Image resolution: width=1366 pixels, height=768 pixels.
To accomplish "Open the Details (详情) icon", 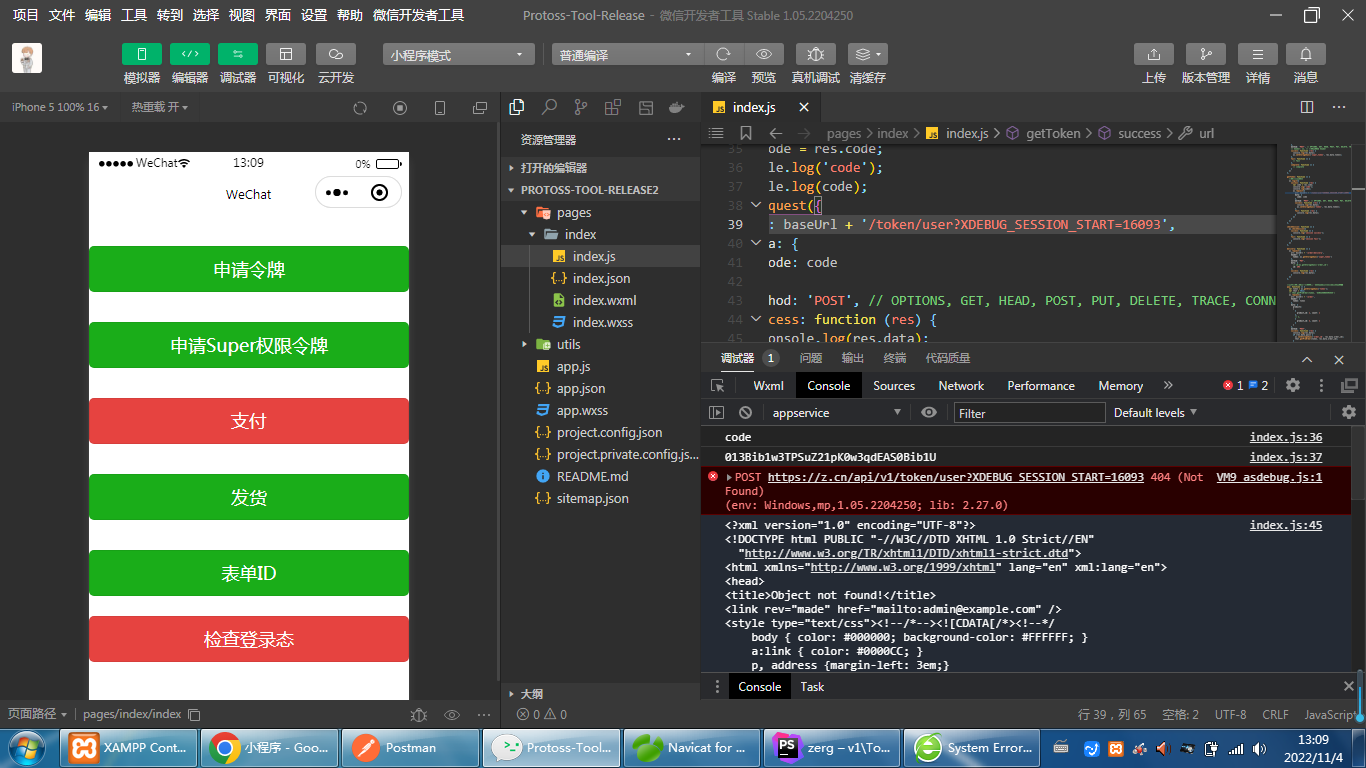I will point(1258,54).
